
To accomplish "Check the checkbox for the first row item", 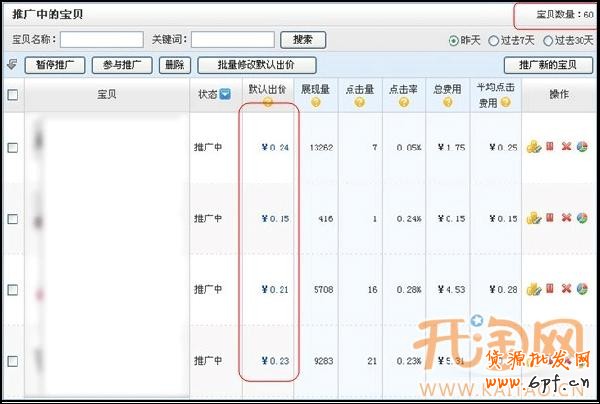I will [13, 148].
